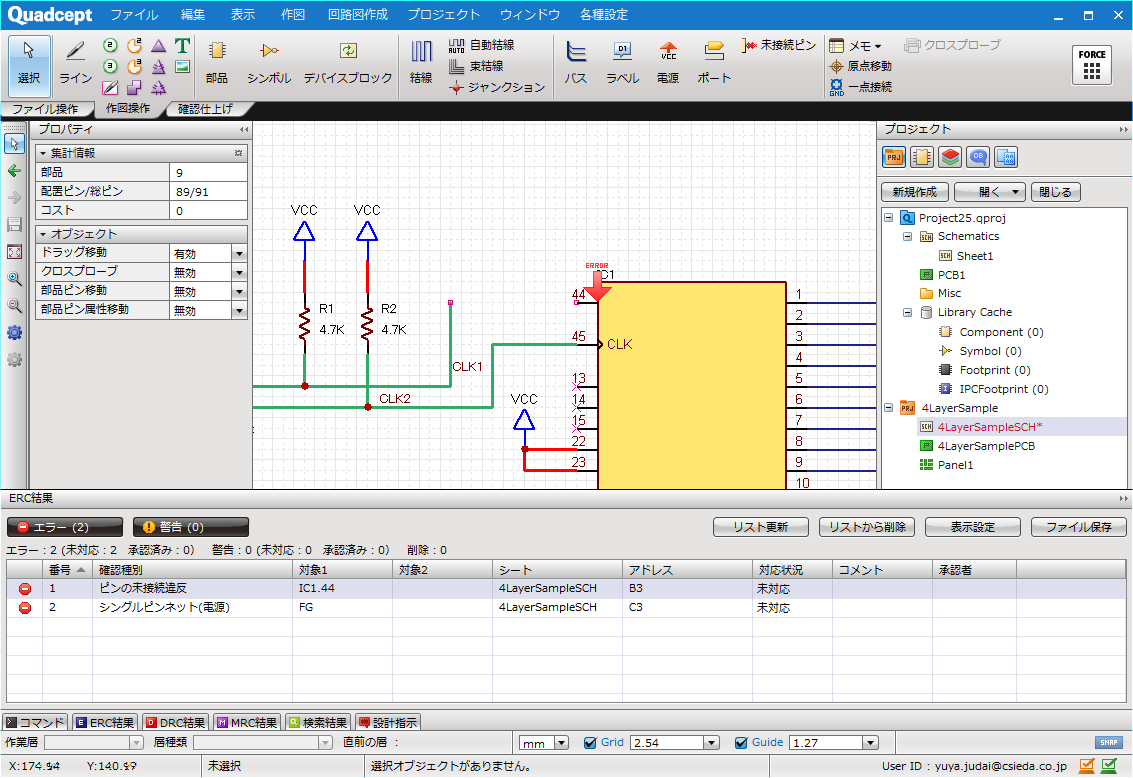Toggle the Guide checkbox
The image size is (1133, 778).
(741, 743)
